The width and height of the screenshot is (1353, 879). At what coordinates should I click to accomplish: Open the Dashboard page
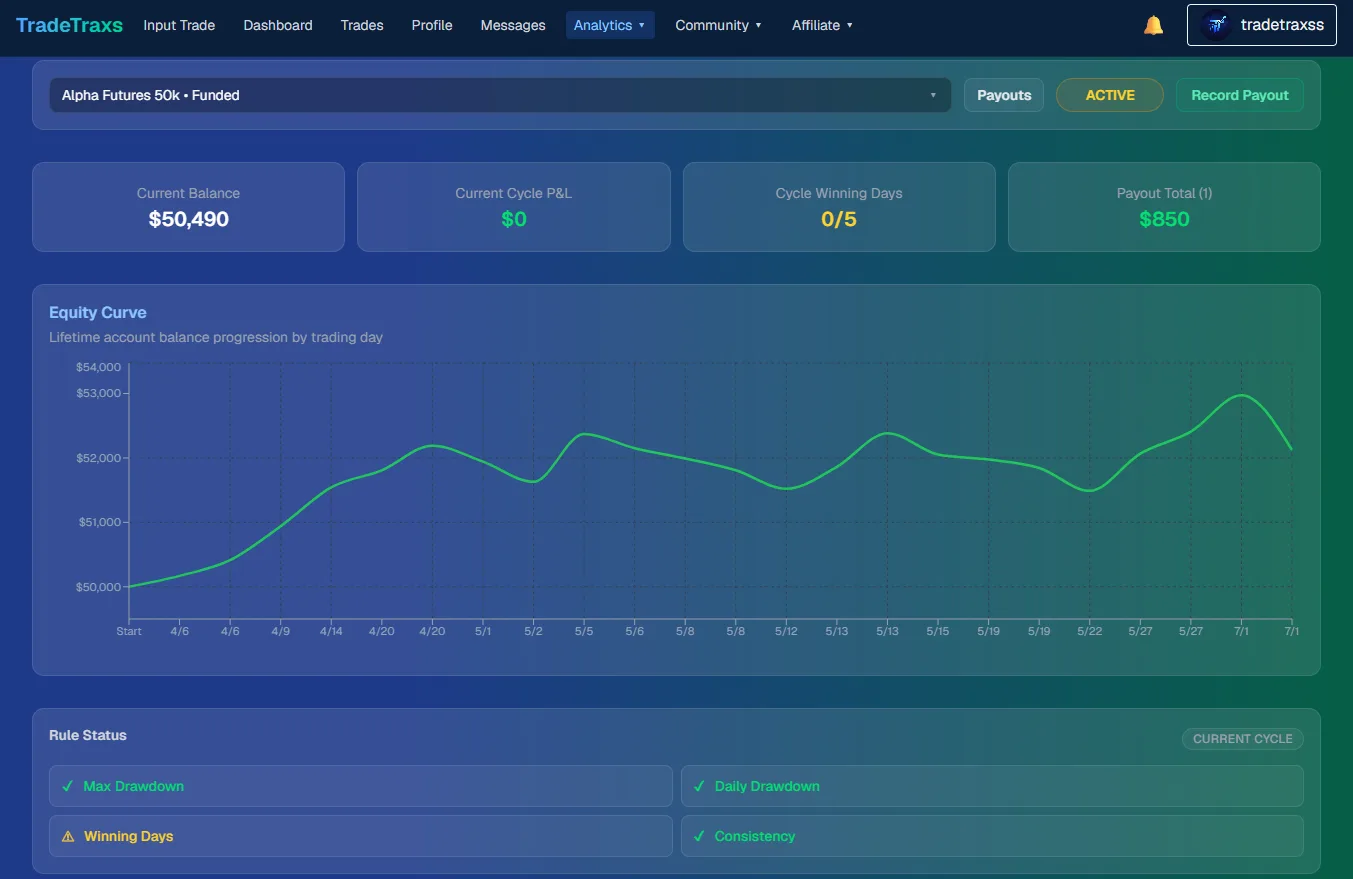[x=278, y=25]
